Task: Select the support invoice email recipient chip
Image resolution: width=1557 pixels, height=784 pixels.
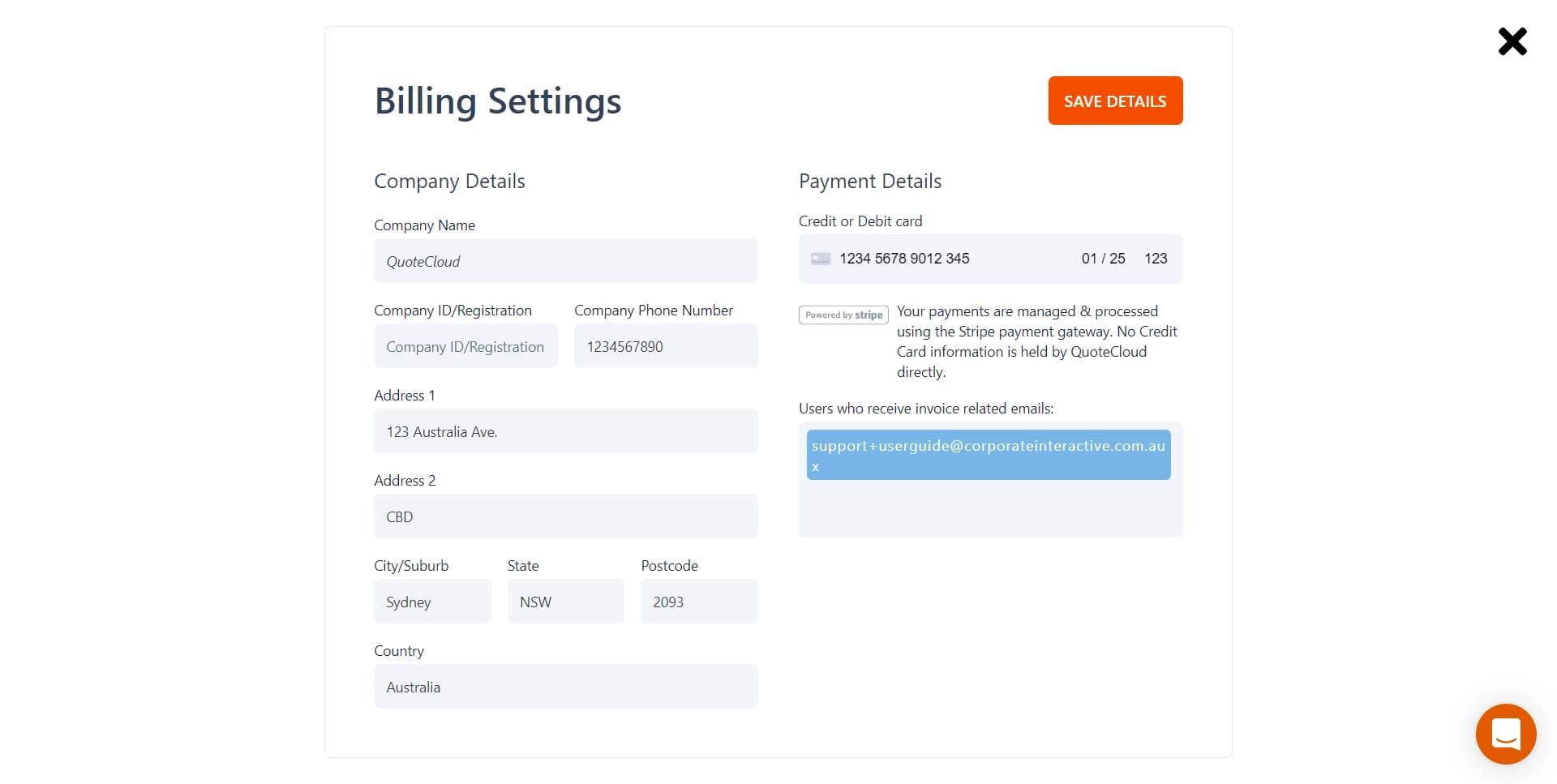Action: tap(988, 455)
